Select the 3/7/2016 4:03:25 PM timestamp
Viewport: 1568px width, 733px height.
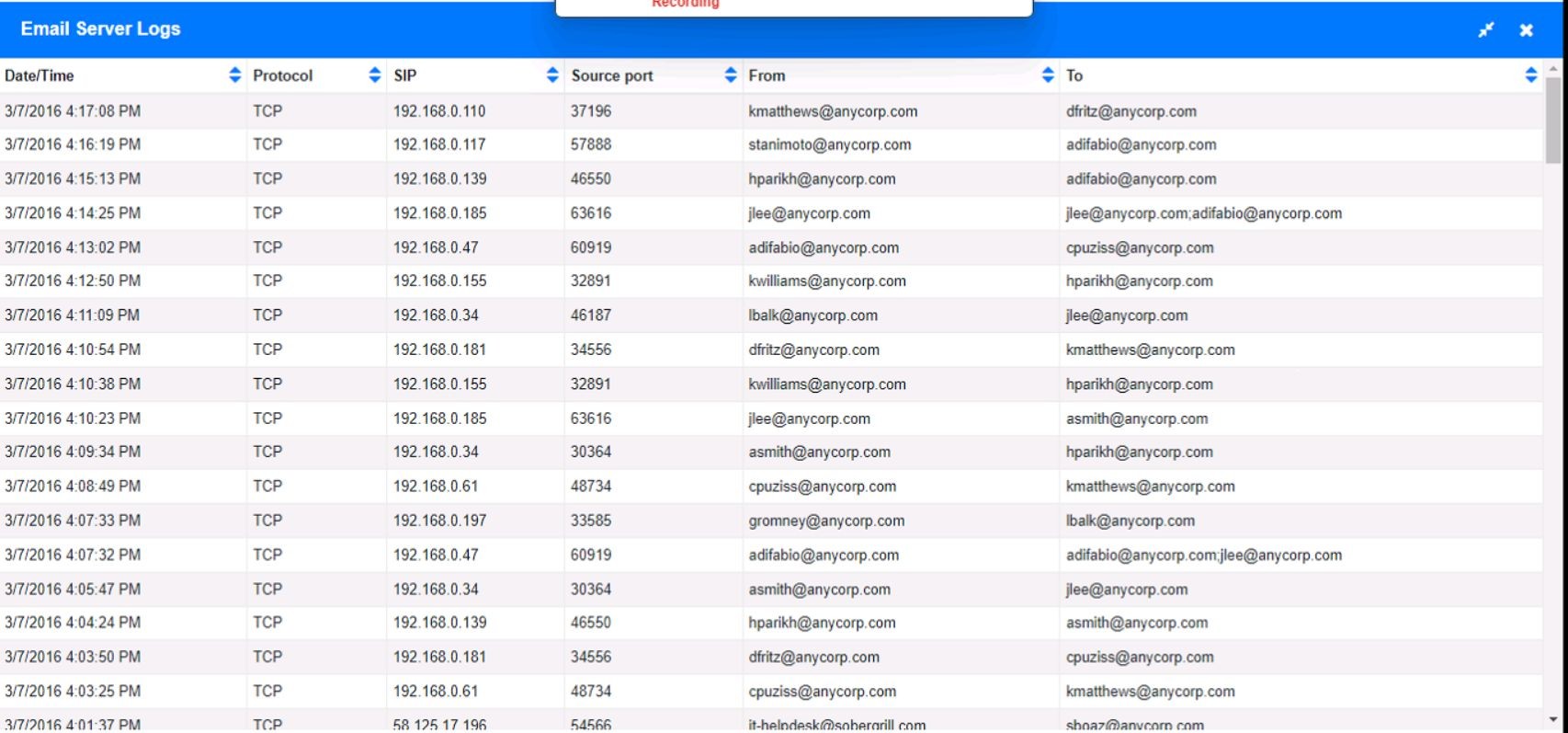pos(73,691)
